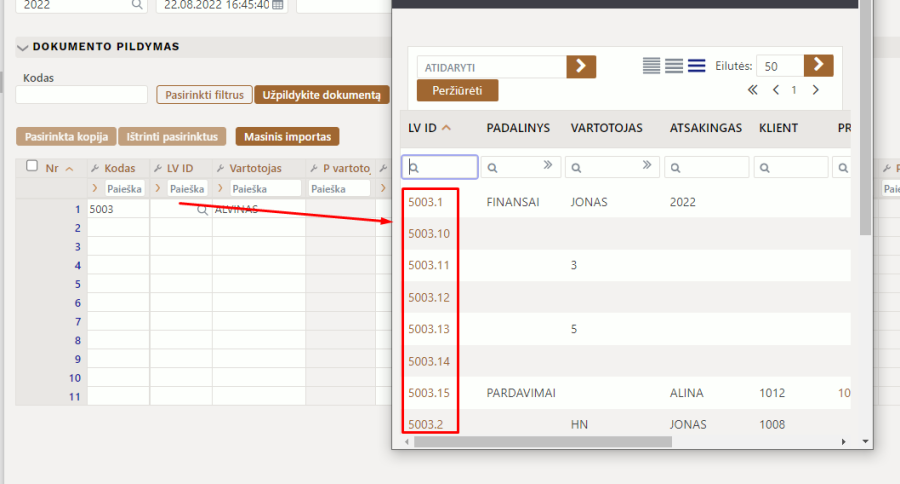This screenshot has width=900, height=484.
Task: Click Peržiūrėti button
Action: 457,91
